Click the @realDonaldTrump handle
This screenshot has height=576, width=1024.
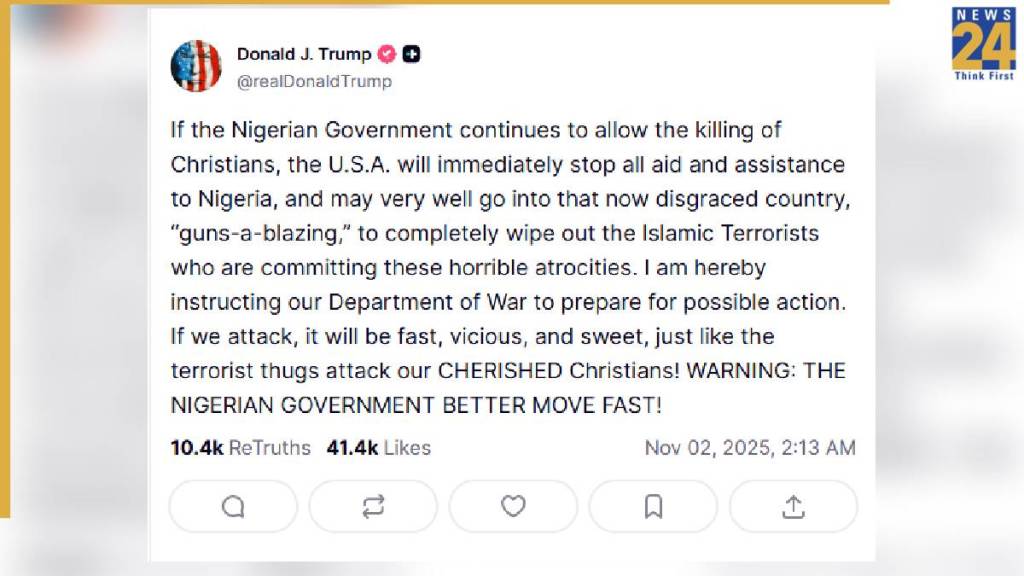(314, 82)
